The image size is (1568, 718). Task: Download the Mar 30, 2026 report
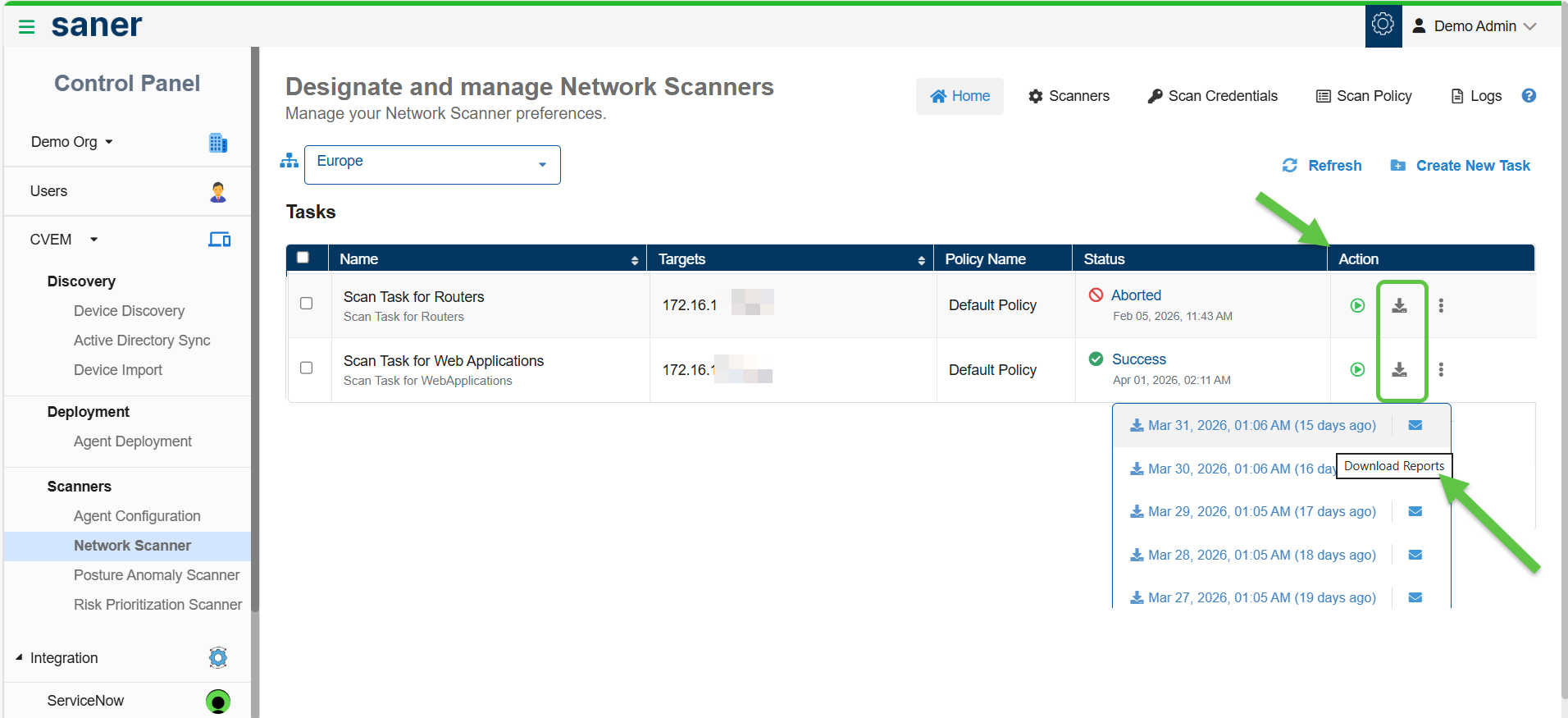tap(1233, 469)
